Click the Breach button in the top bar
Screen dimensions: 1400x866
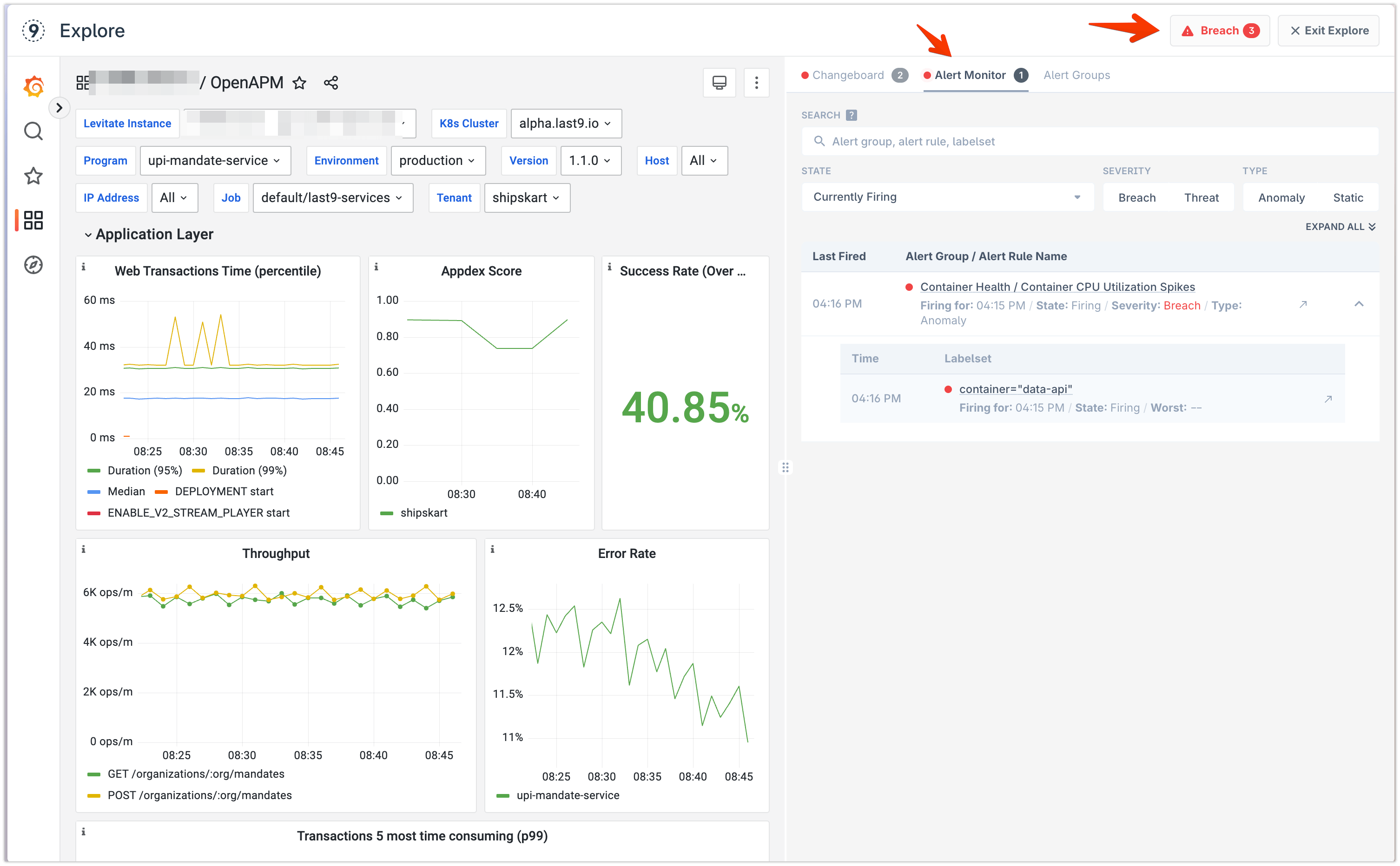point(1219,30)
